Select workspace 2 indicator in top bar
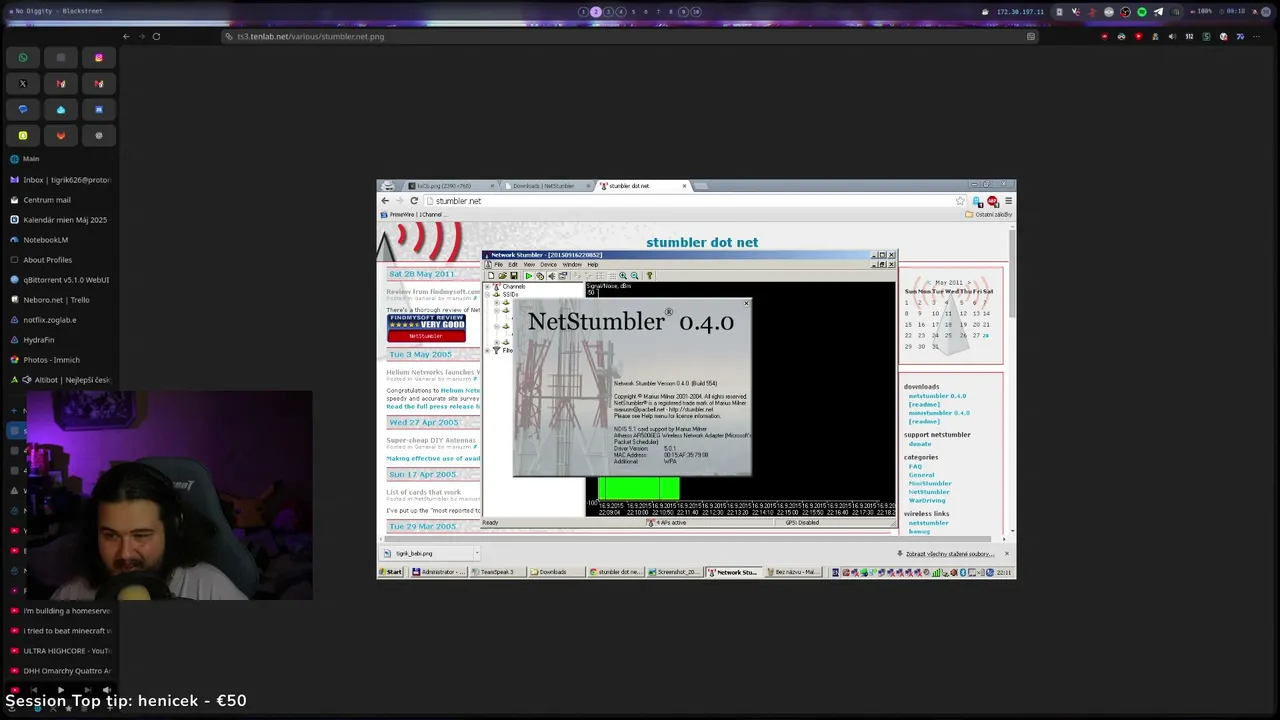1280x720 pixels. [x=595, y=12]
